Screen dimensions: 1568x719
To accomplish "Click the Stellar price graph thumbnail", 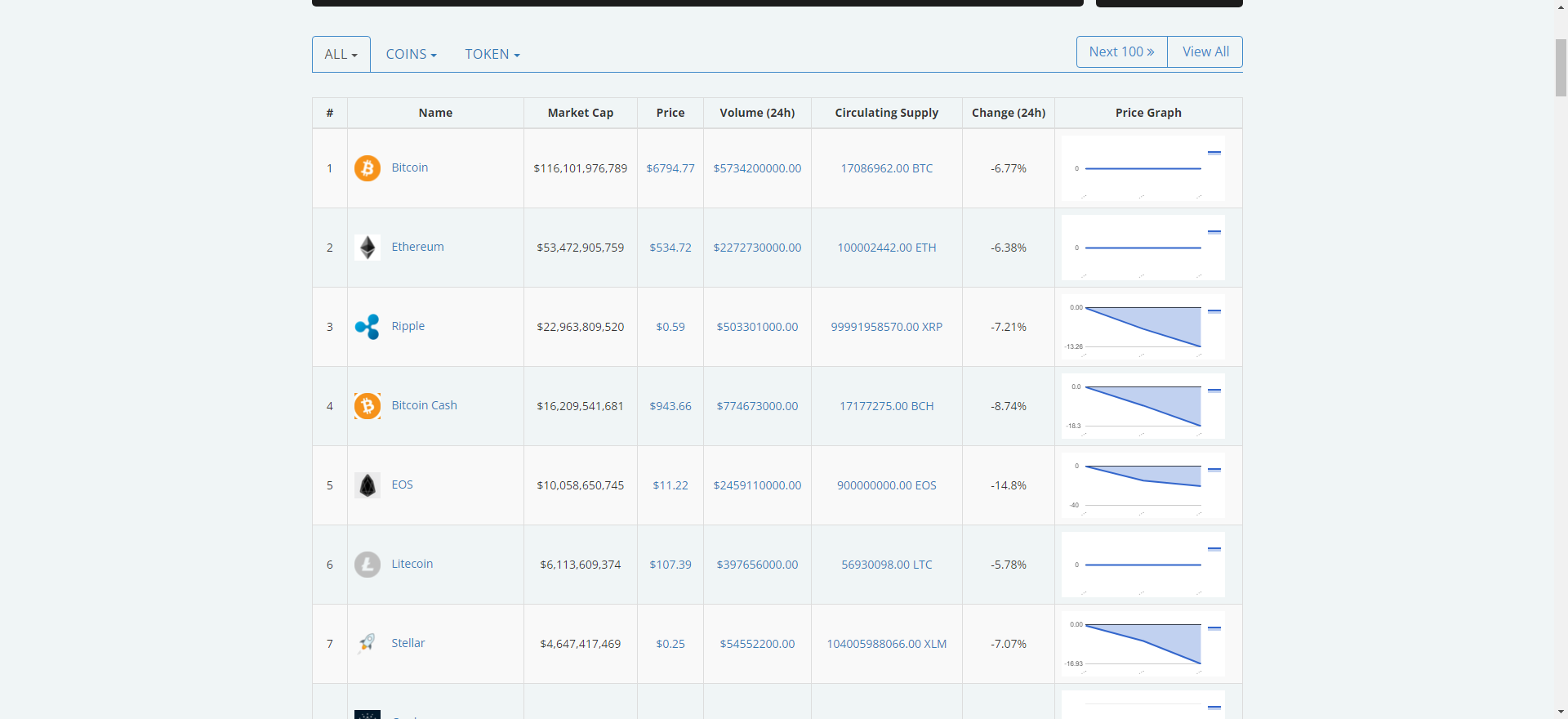I will click(x=1143, y=644).
